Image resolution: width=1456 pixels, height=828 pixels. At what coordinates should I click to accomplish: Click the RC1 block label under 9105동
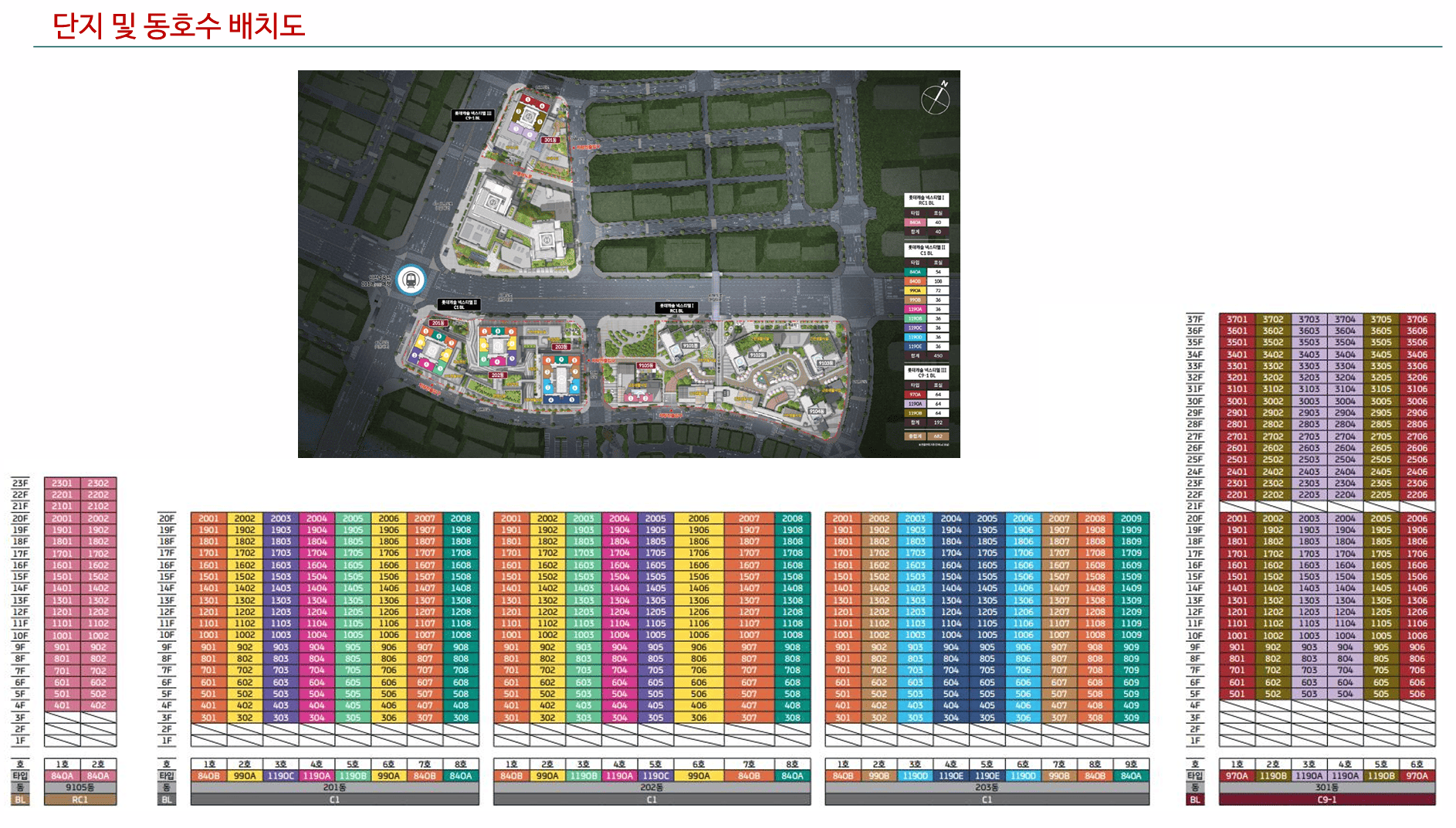80,800
